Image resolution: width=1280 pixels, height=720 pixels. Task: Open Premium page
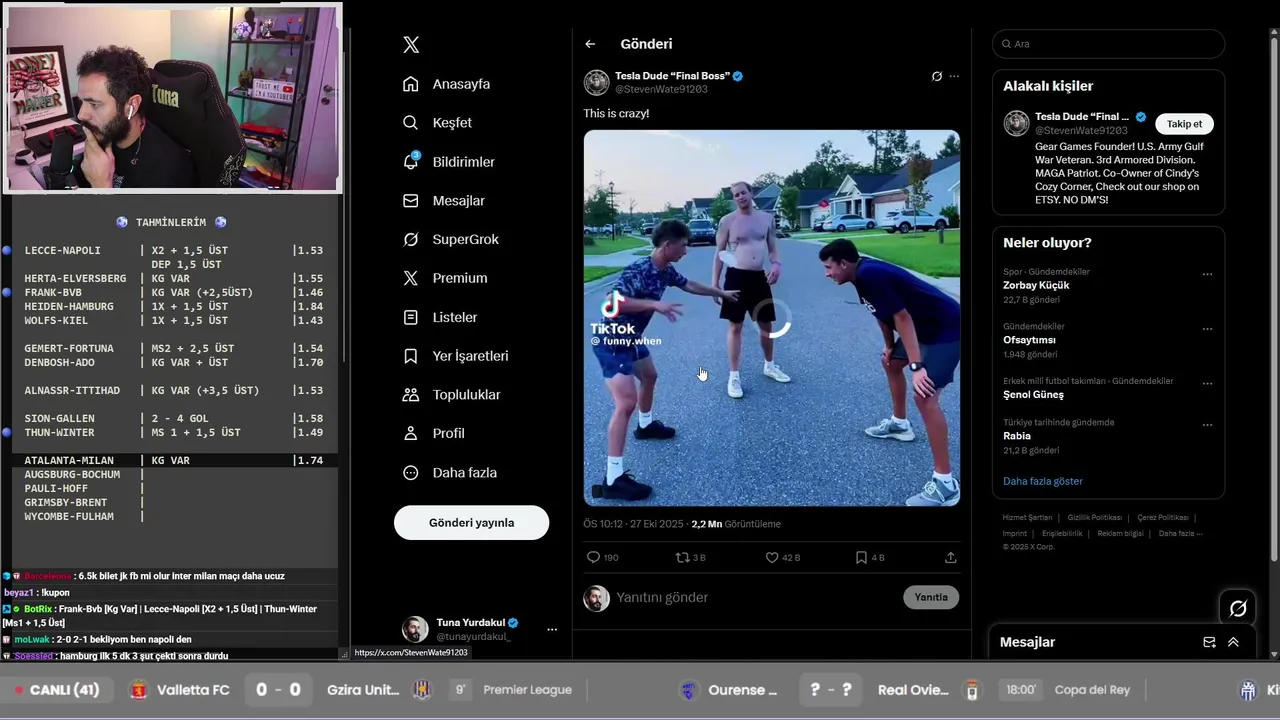click(445, 278)
